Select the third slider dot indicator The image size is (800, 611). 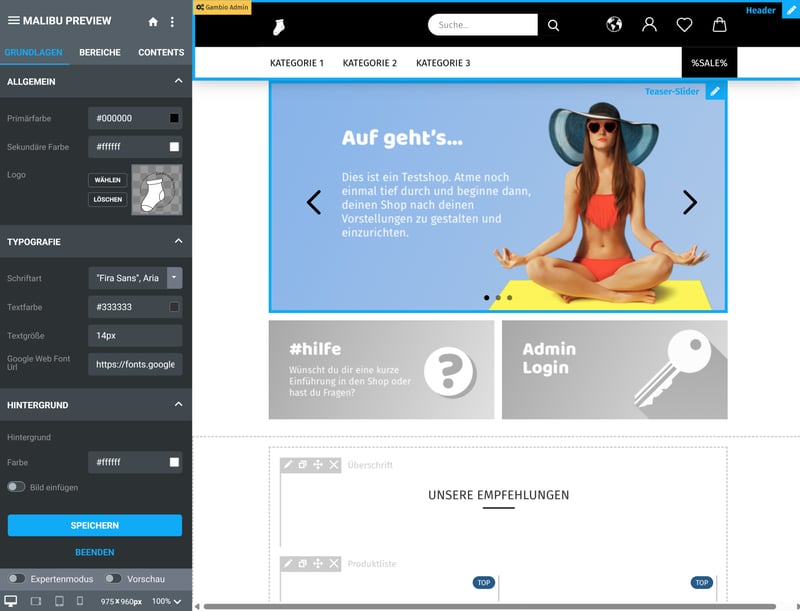coord(510,297)
